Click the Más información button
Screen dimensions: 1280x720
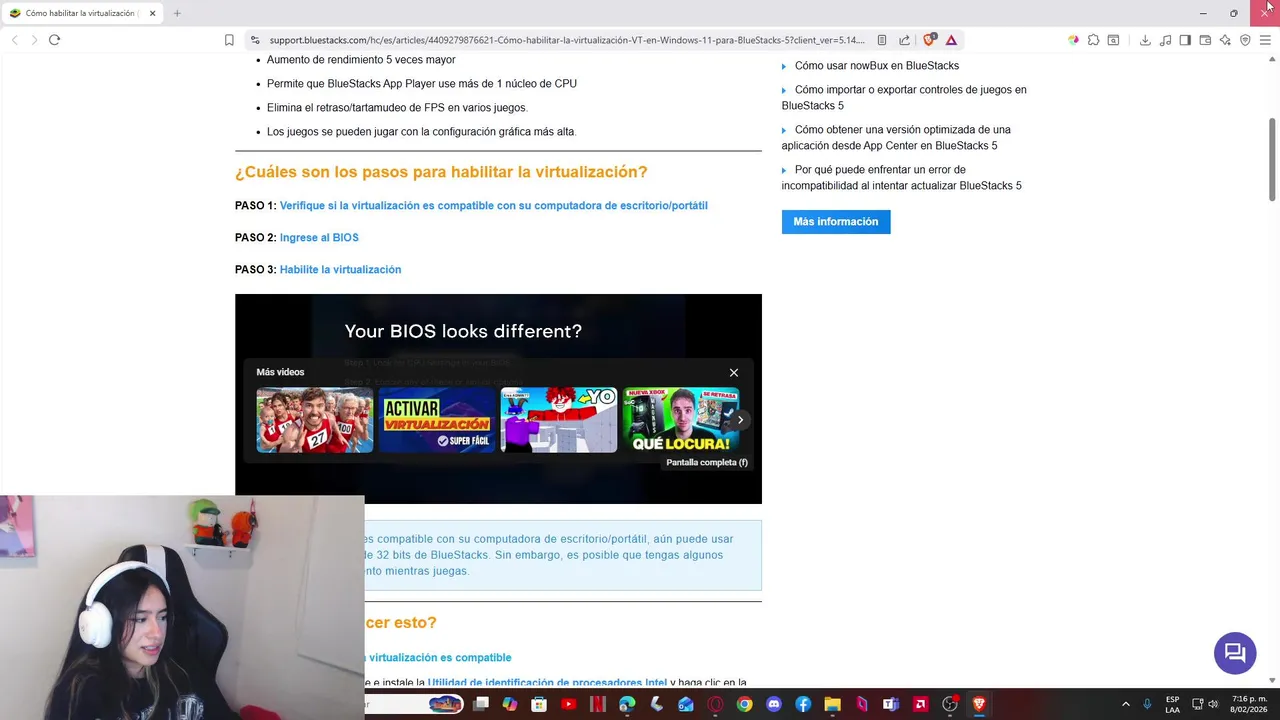pos(836,221)
